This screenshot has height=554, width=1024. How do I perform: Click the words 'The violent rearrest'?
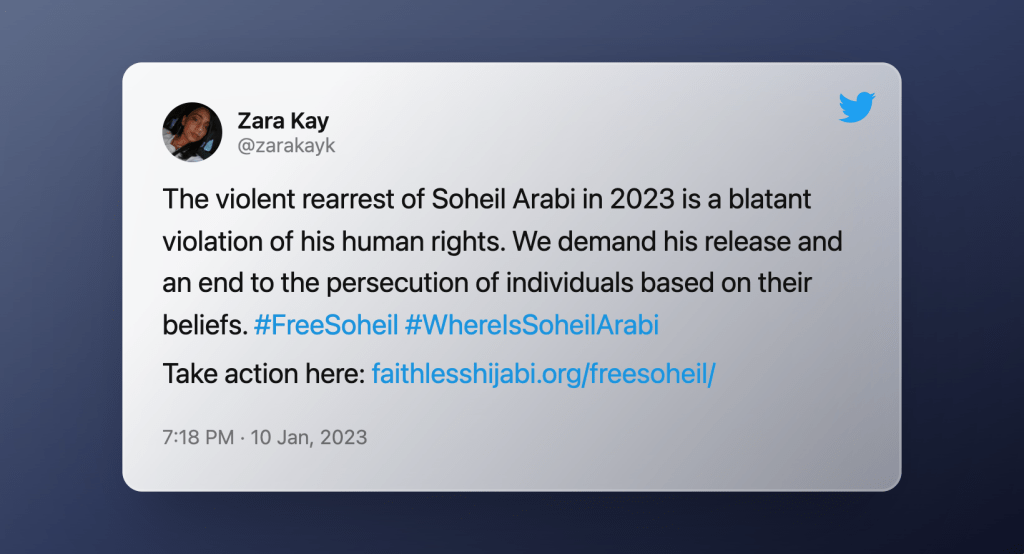[x=279, y=199]
